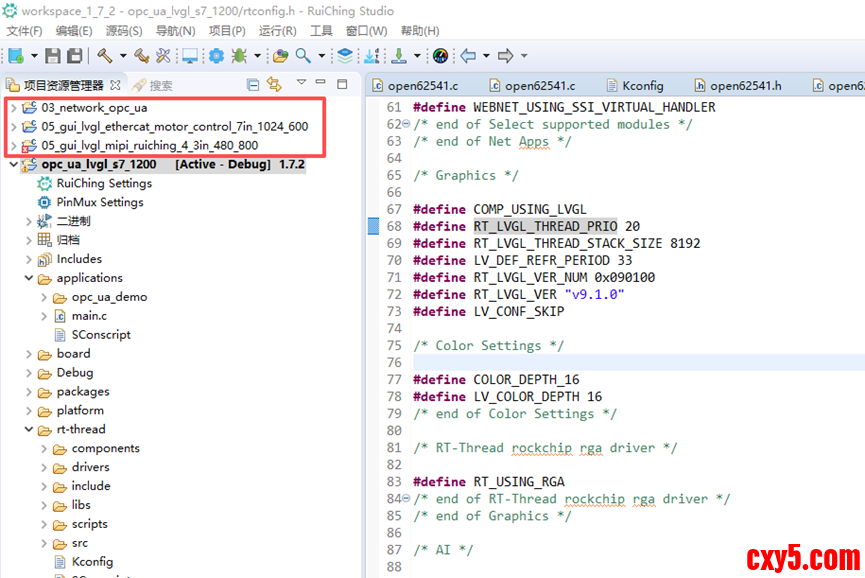Viewport: 865px width, 578px height.
Task: Collapse the applications folder
Action: point(29,279)
